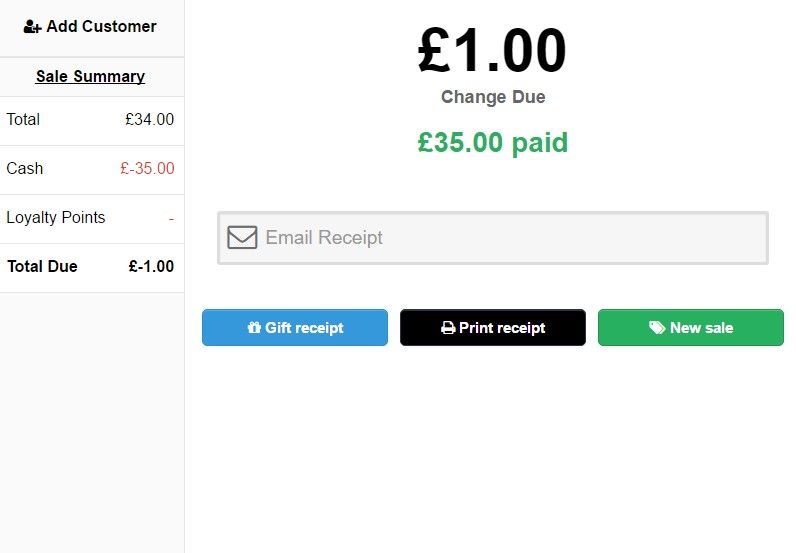Generate a Gift receipt
796x553 pixels.
294,328
